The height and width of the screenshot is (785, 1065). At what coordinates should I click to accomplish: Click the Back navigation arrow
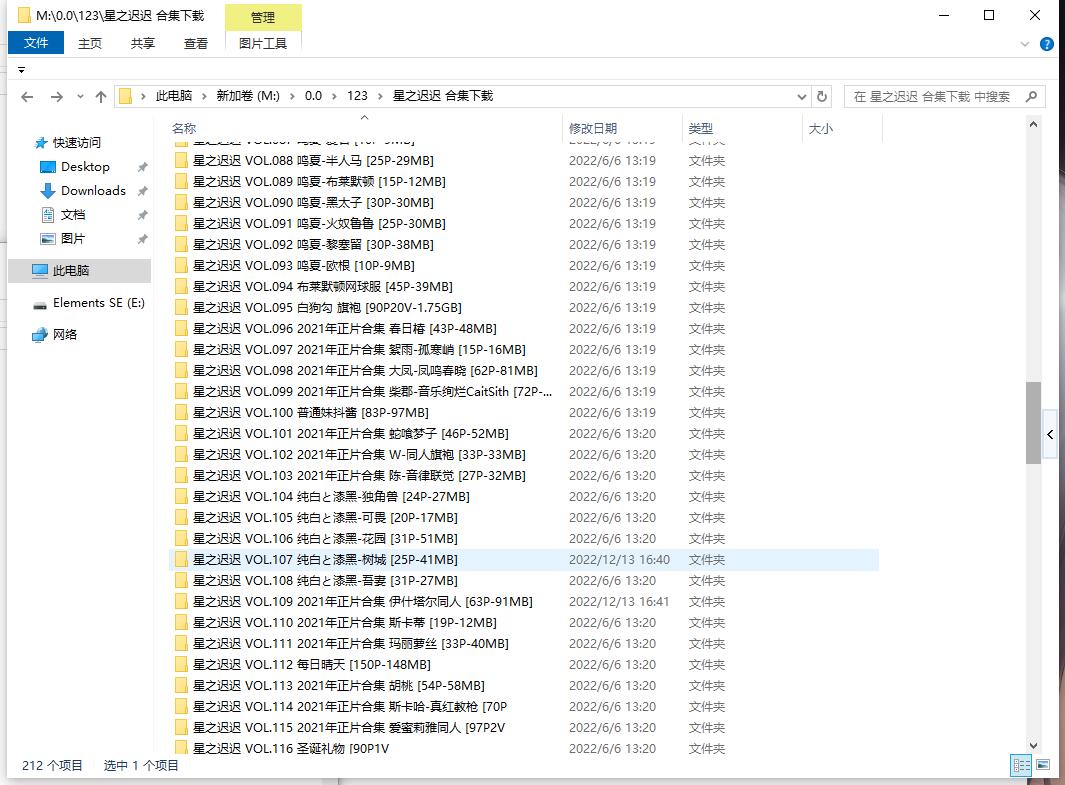click(27, 97)
